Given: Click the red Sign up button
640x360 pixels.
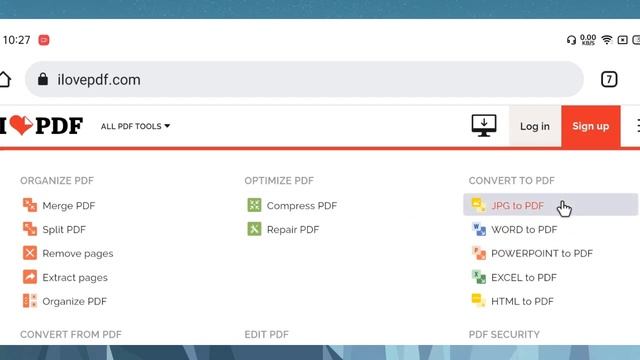Looking at the screenshot, I should [591, 127].
